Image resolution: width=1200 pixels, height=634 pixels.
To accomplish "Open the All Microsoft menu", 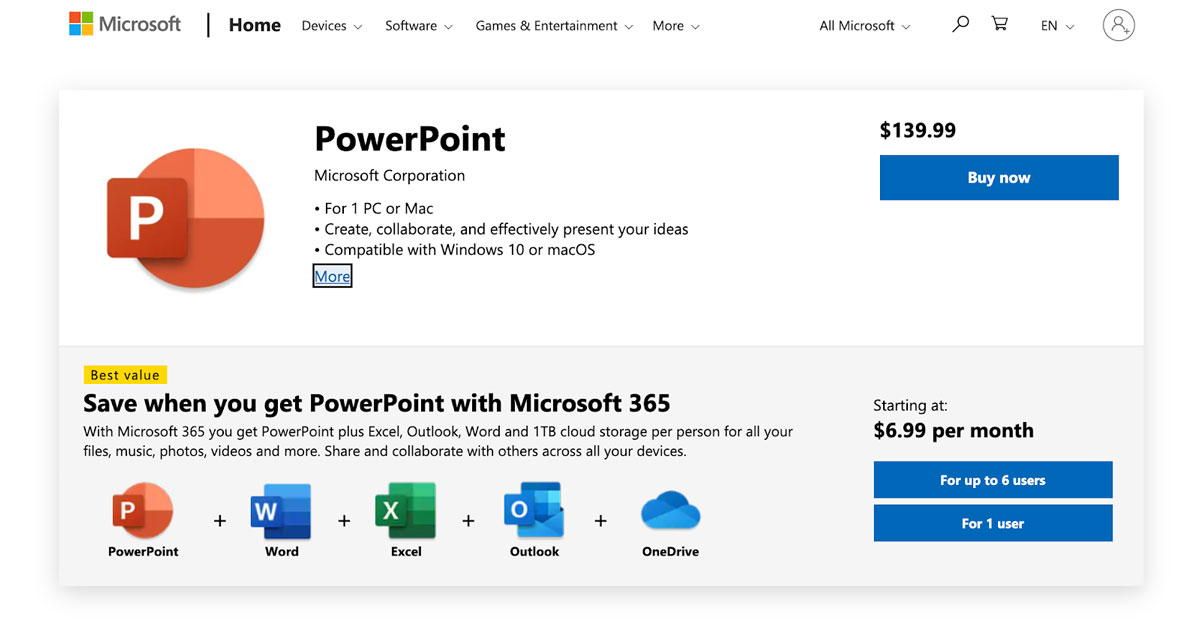I will tap(865, 26).
